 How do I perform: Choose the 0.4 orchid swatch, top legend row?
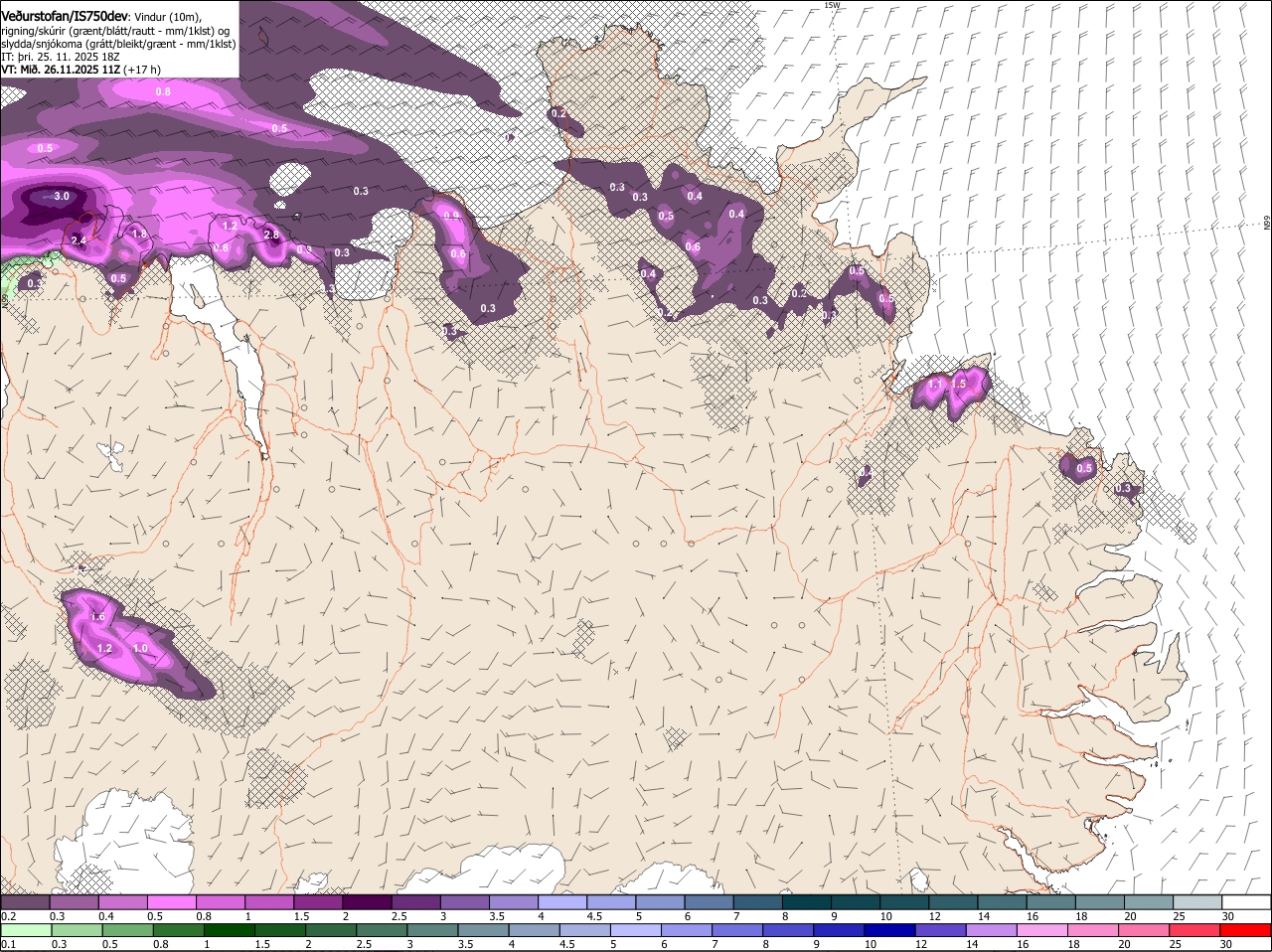pyautogui.click(x=122, y=903)
